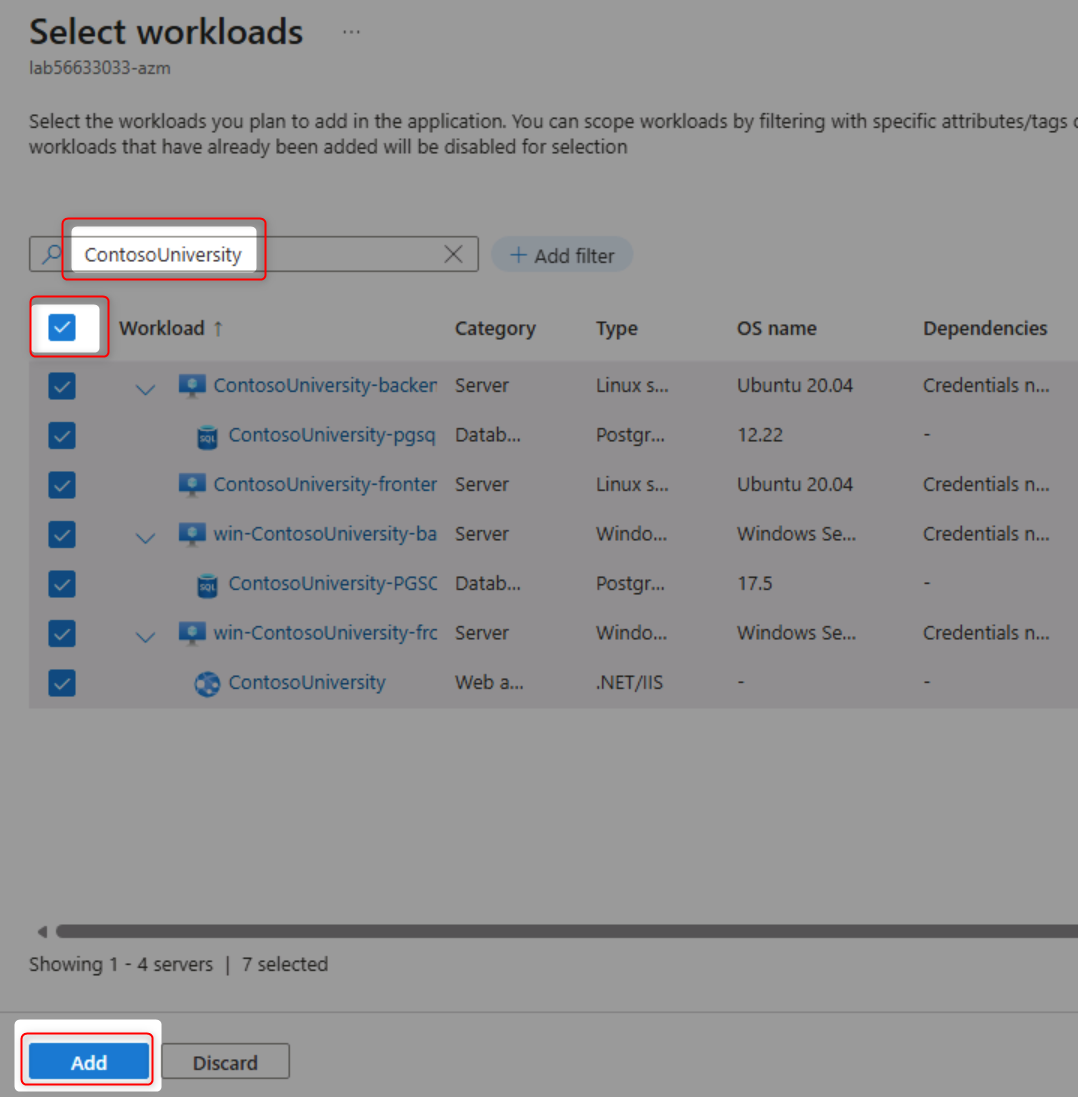Open the ContosoUniversity-backend workload link

coord(325,385)
